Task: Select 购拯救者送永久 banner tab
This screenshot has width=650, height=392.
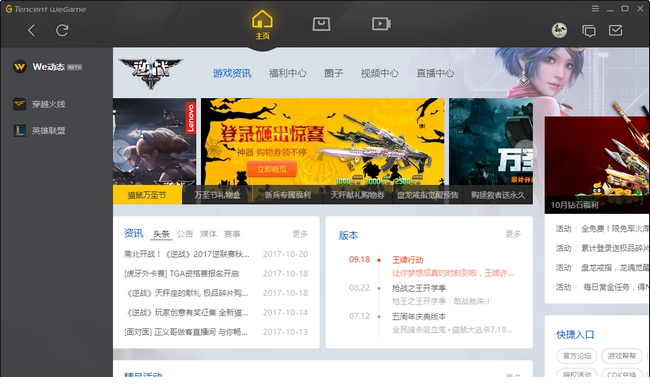Action: tap(497, 195)
